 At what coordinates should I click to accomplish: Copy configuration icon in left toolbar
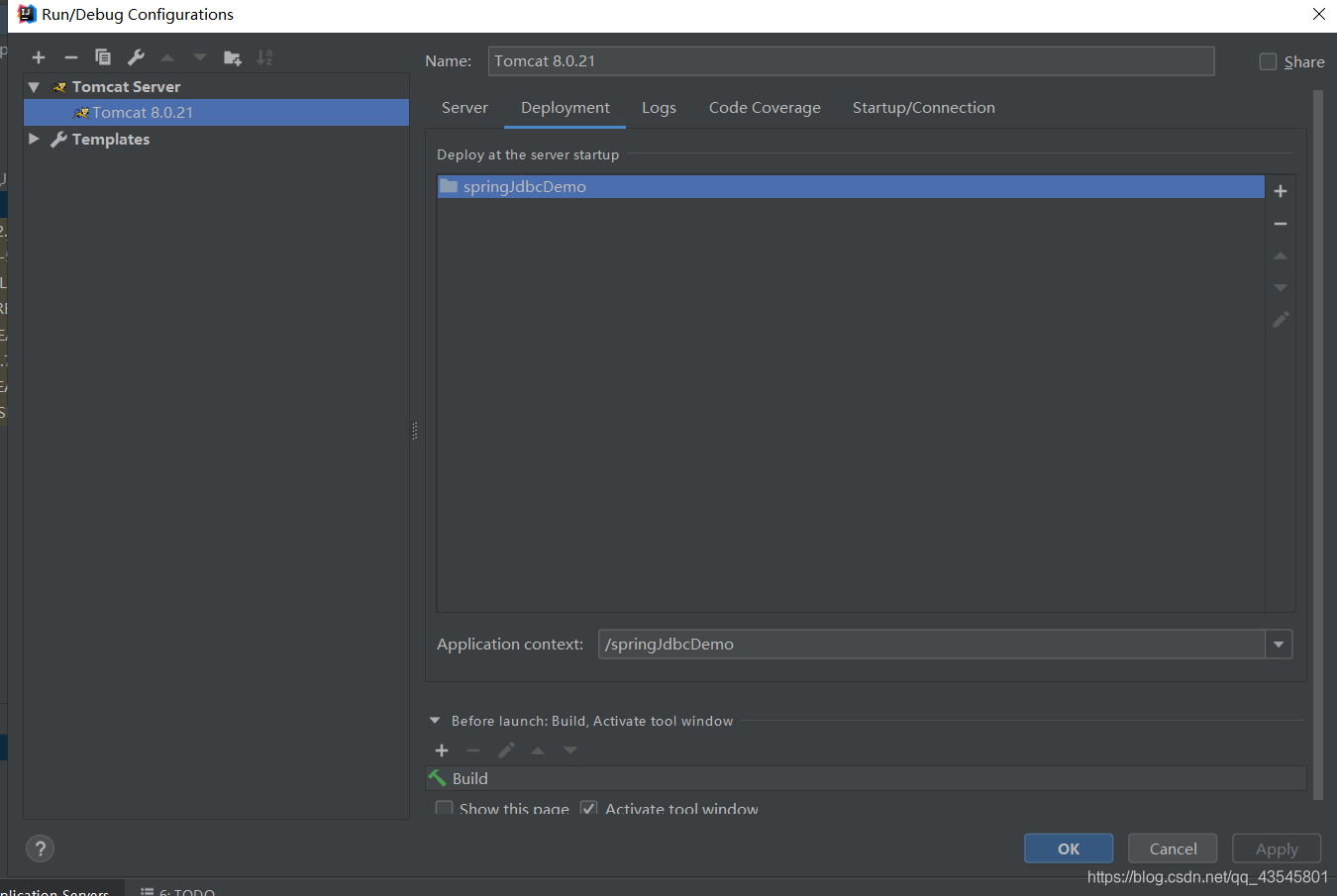[x=103, y=57]
